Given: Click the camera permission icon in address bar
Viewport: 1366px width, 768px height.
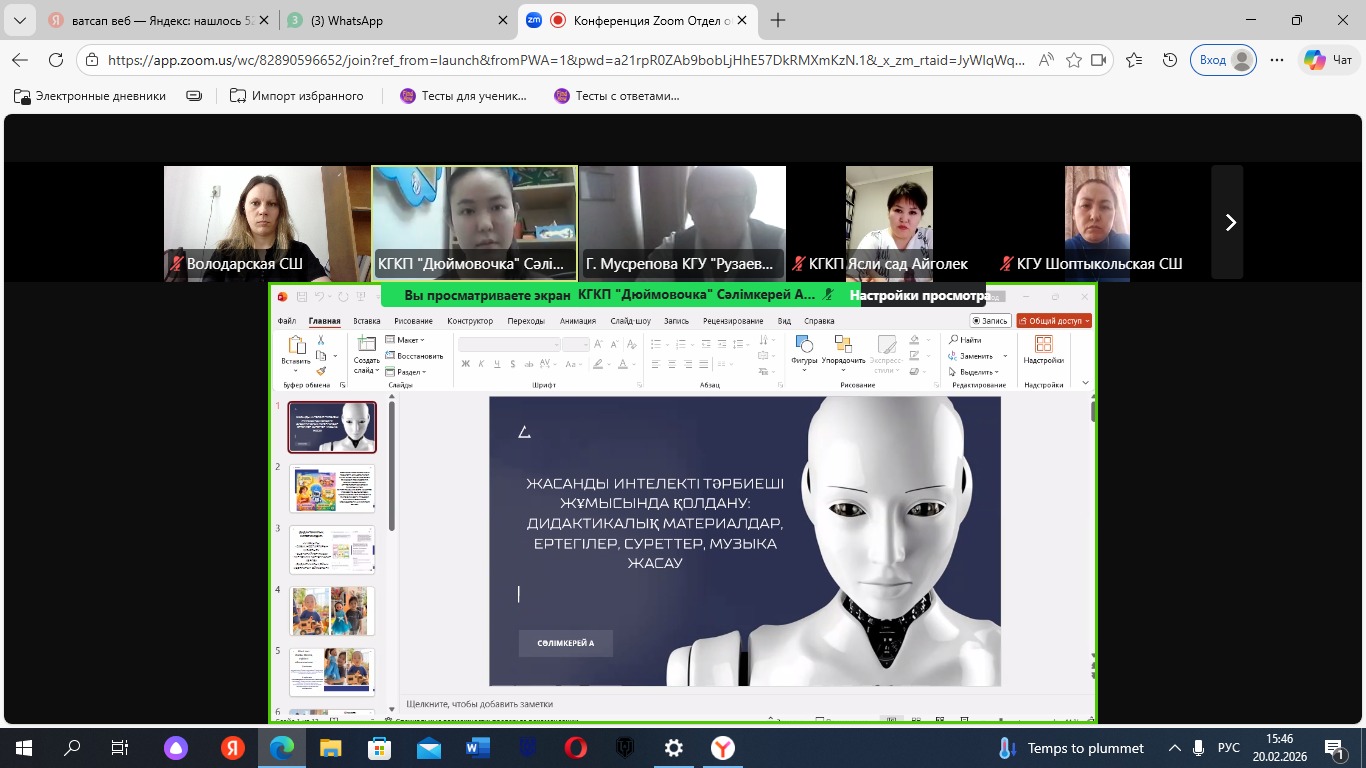Looking at the screenshot, I should pyautogui.click(x=1099, y=60).
